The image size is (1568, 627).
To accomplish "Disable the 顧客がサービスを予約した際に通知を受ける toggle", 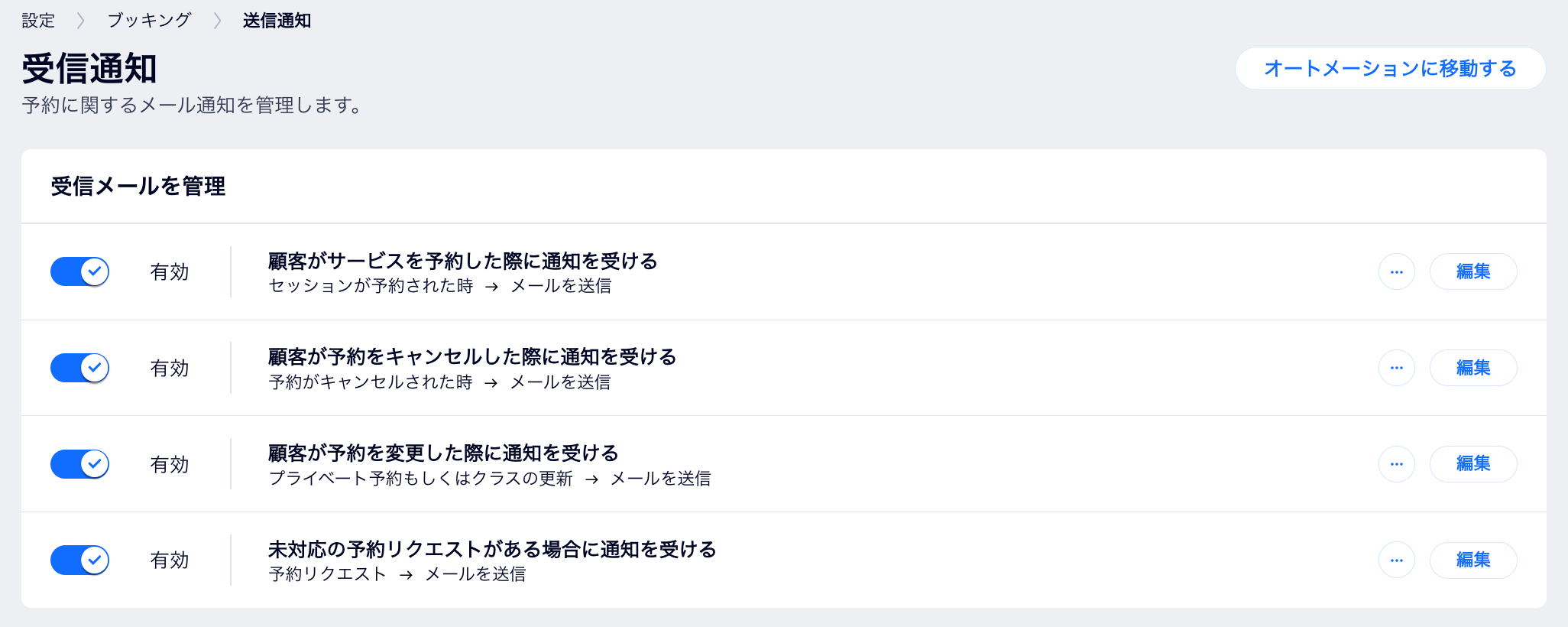I will coord(79,271).
